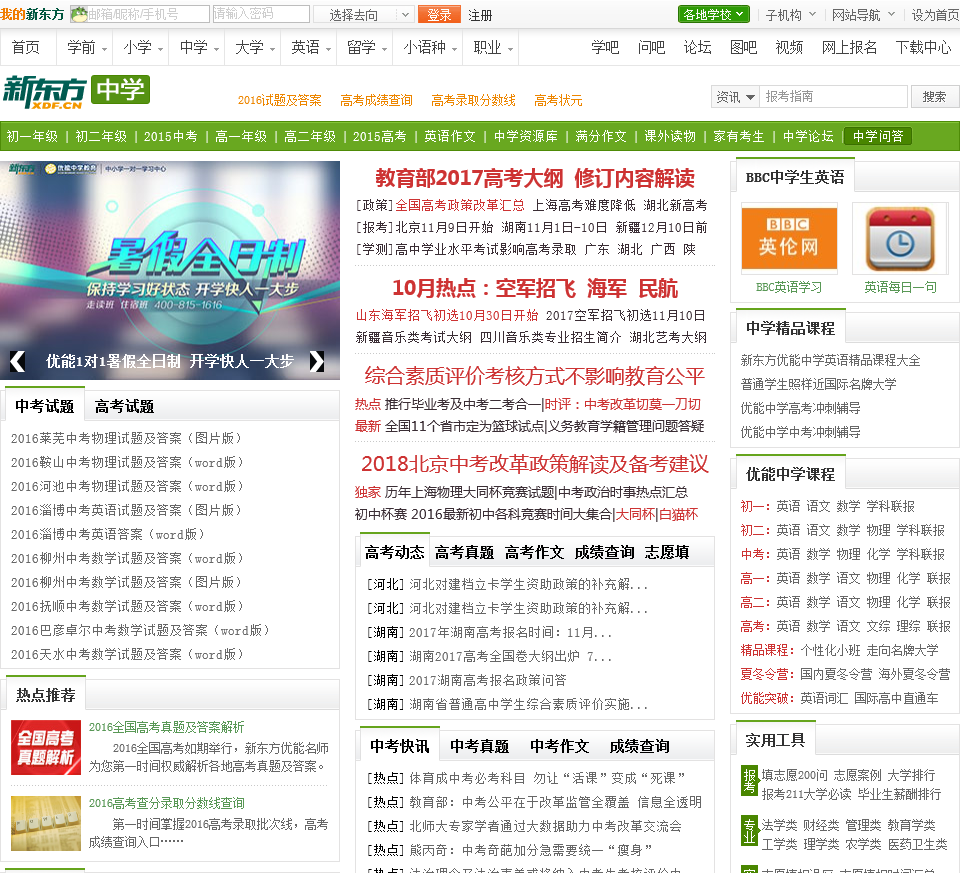Open headline 2018北京中考改革政策解读及备考建议
The height and width of the screenshot is (873, 960).
point(534,464)
